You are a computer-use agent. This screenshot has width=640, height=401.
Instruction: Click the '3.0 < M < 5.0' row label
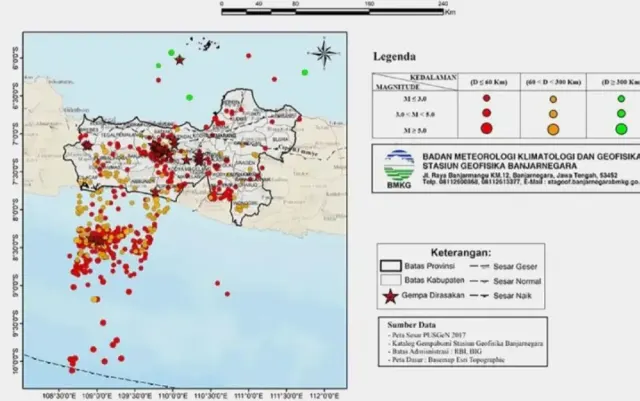pyautogui.click(x=415, y=114)
